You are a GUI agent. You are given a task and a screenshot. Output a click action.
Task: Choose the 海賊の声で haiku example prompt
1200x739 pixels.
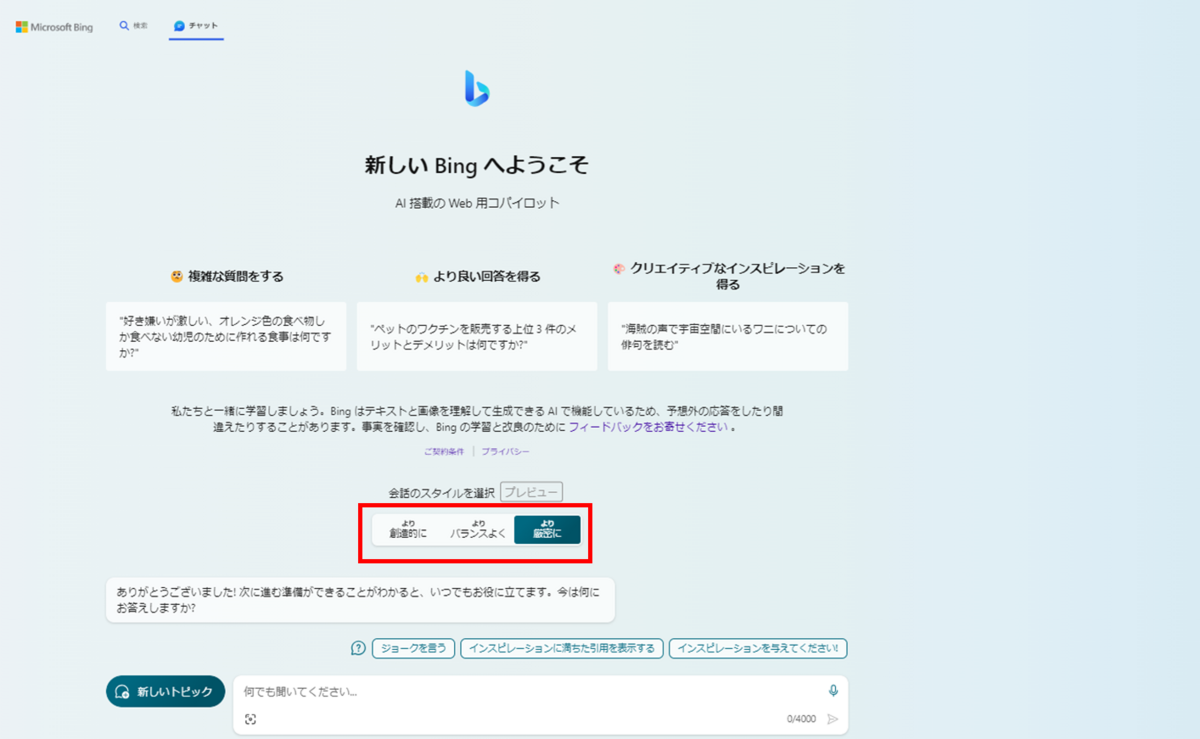728,336
